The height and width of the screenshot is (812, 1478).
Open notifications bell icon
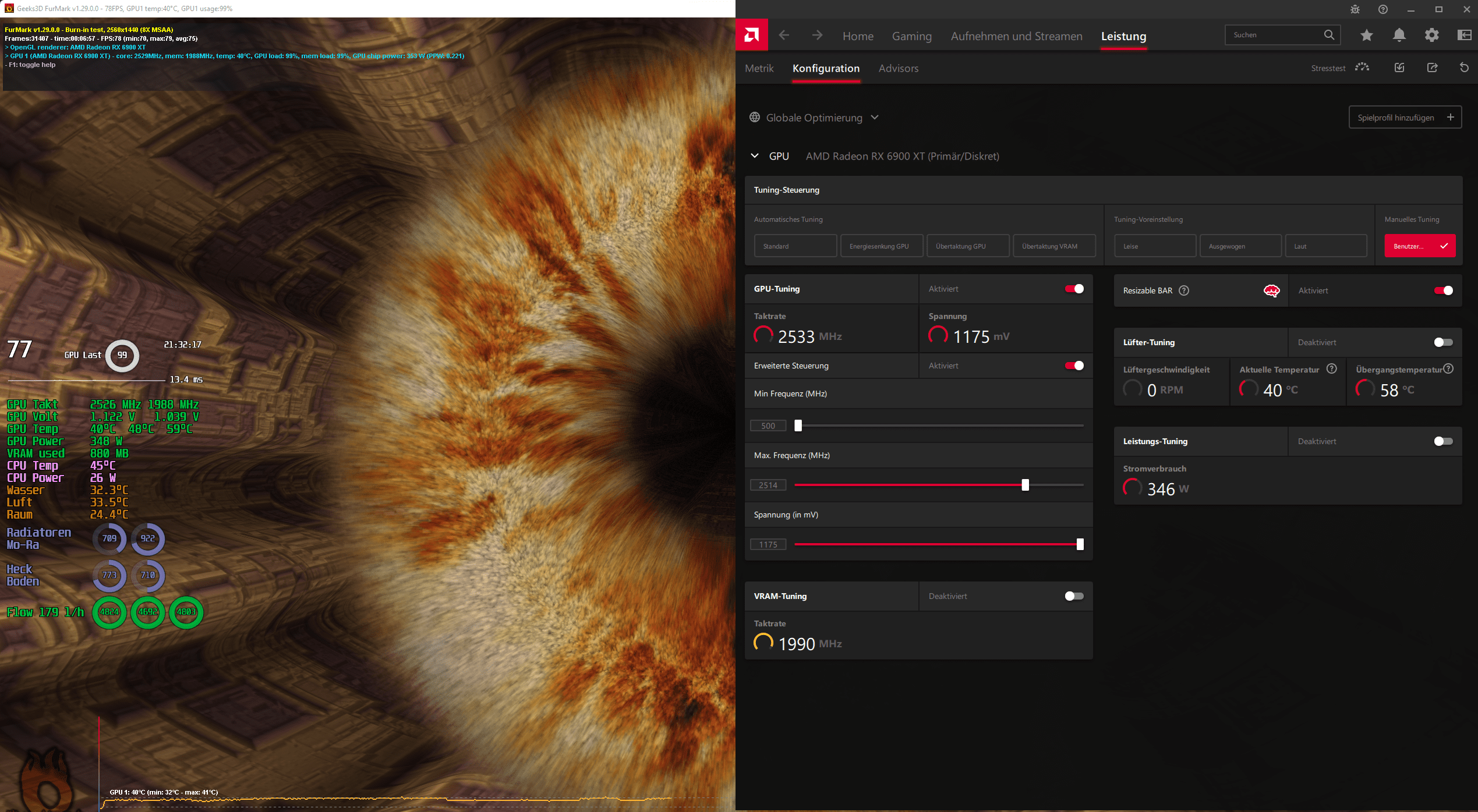[x=1399, y=35]
